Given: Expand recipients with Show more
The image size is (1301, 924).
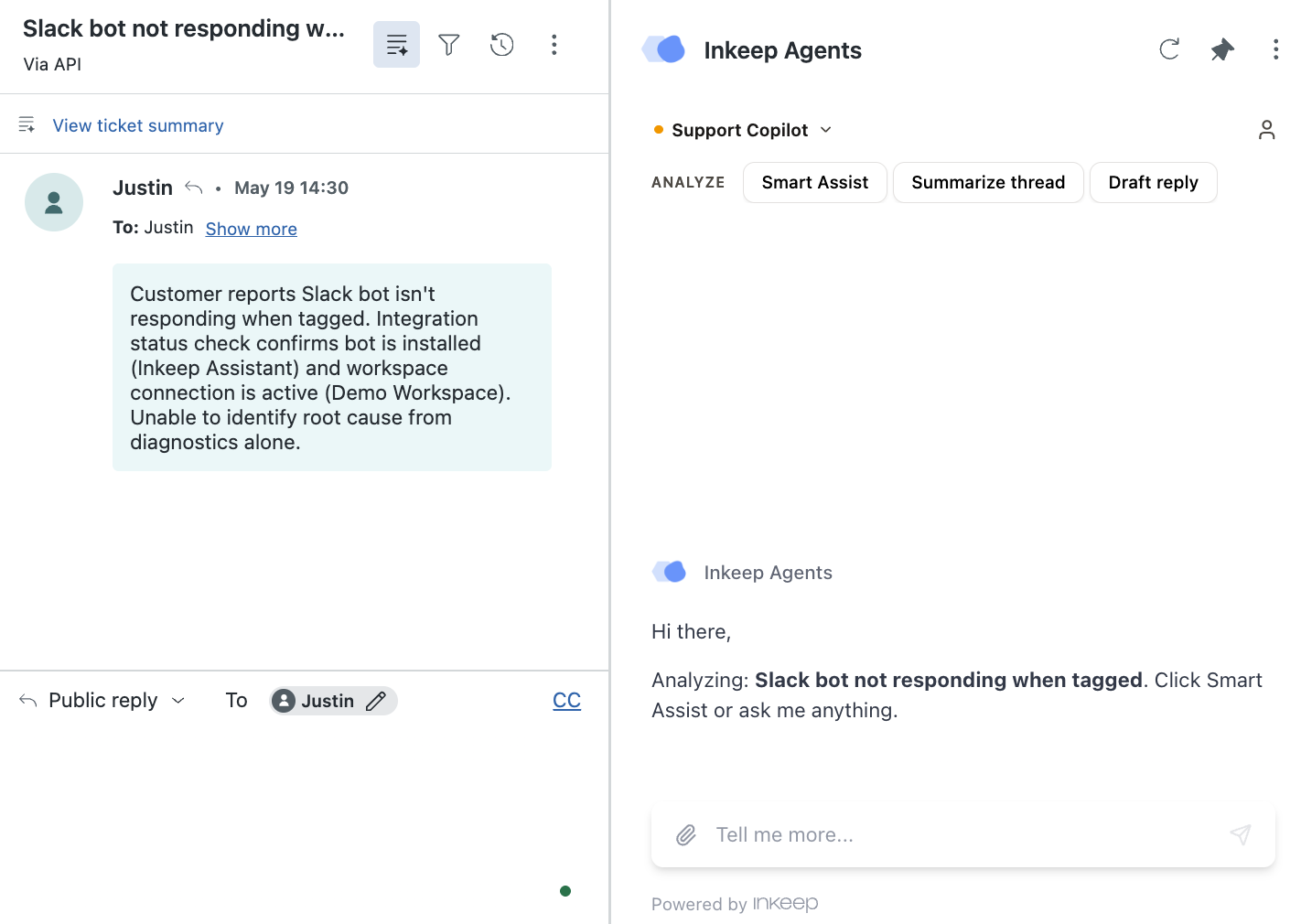Looking at the screenshot, I should [251, 229].
